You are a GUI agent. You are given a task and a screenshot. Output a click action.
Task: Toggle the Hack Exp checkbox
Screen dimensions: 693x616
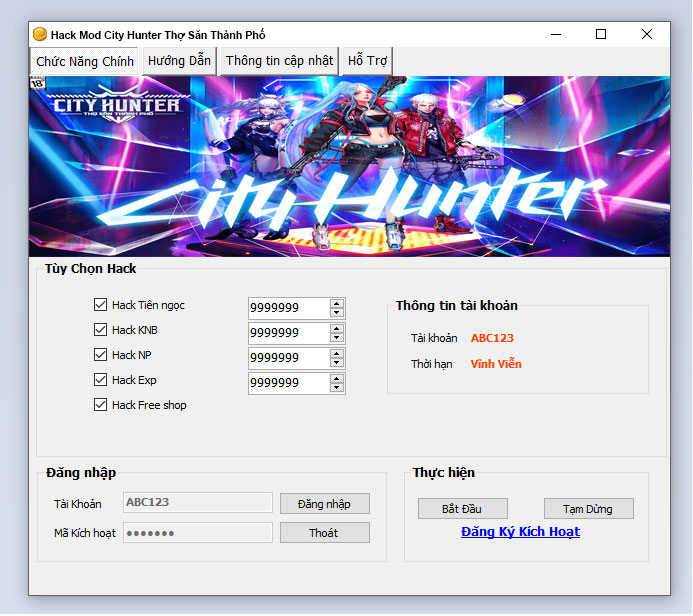[100, 380]
